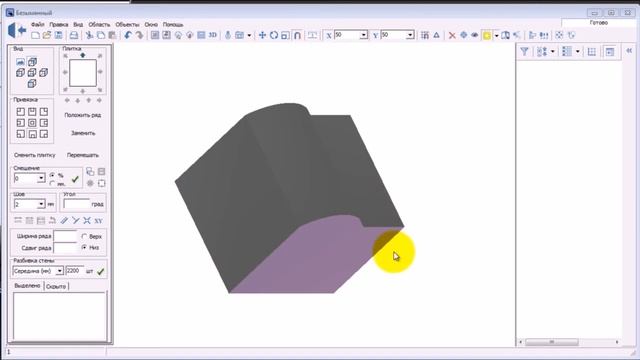Viewport: 640px width, 360px height.
Task: Click the move cross-arrows tool icon
Action: (262, 36)
